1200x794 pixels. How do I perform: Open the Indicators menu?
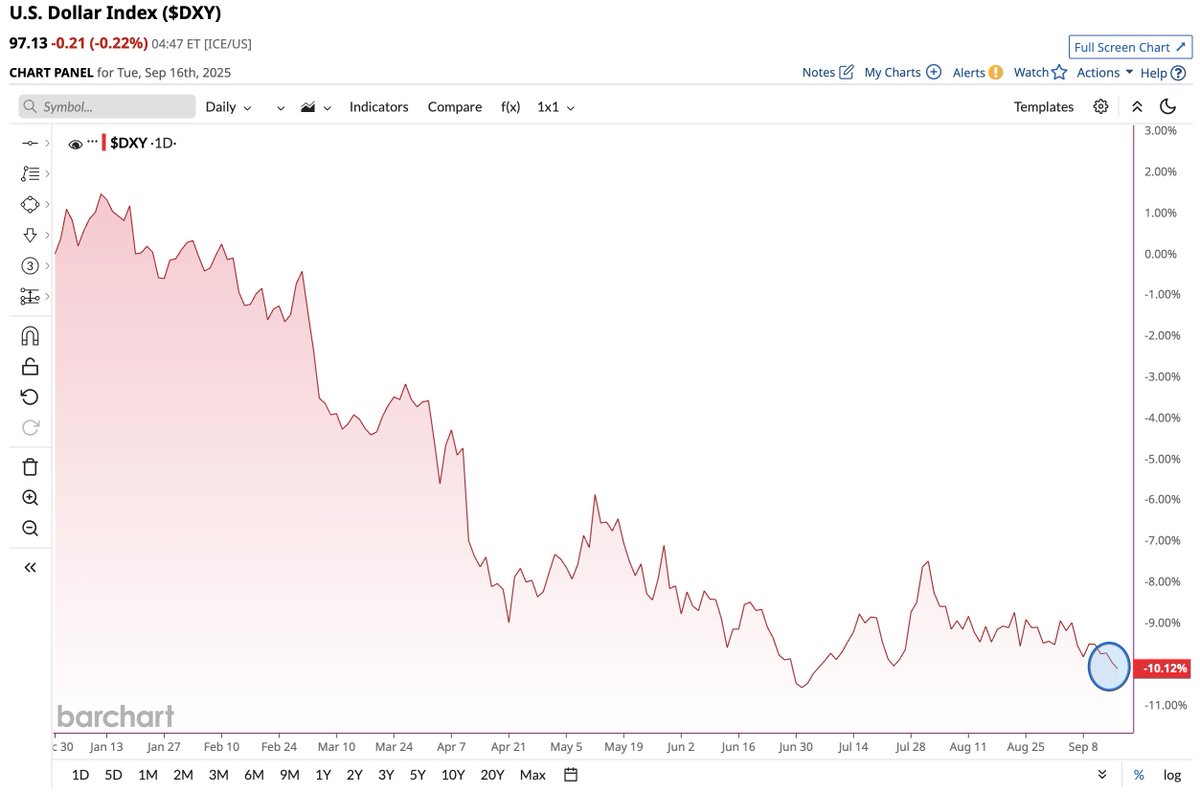[x=379, y=106]
